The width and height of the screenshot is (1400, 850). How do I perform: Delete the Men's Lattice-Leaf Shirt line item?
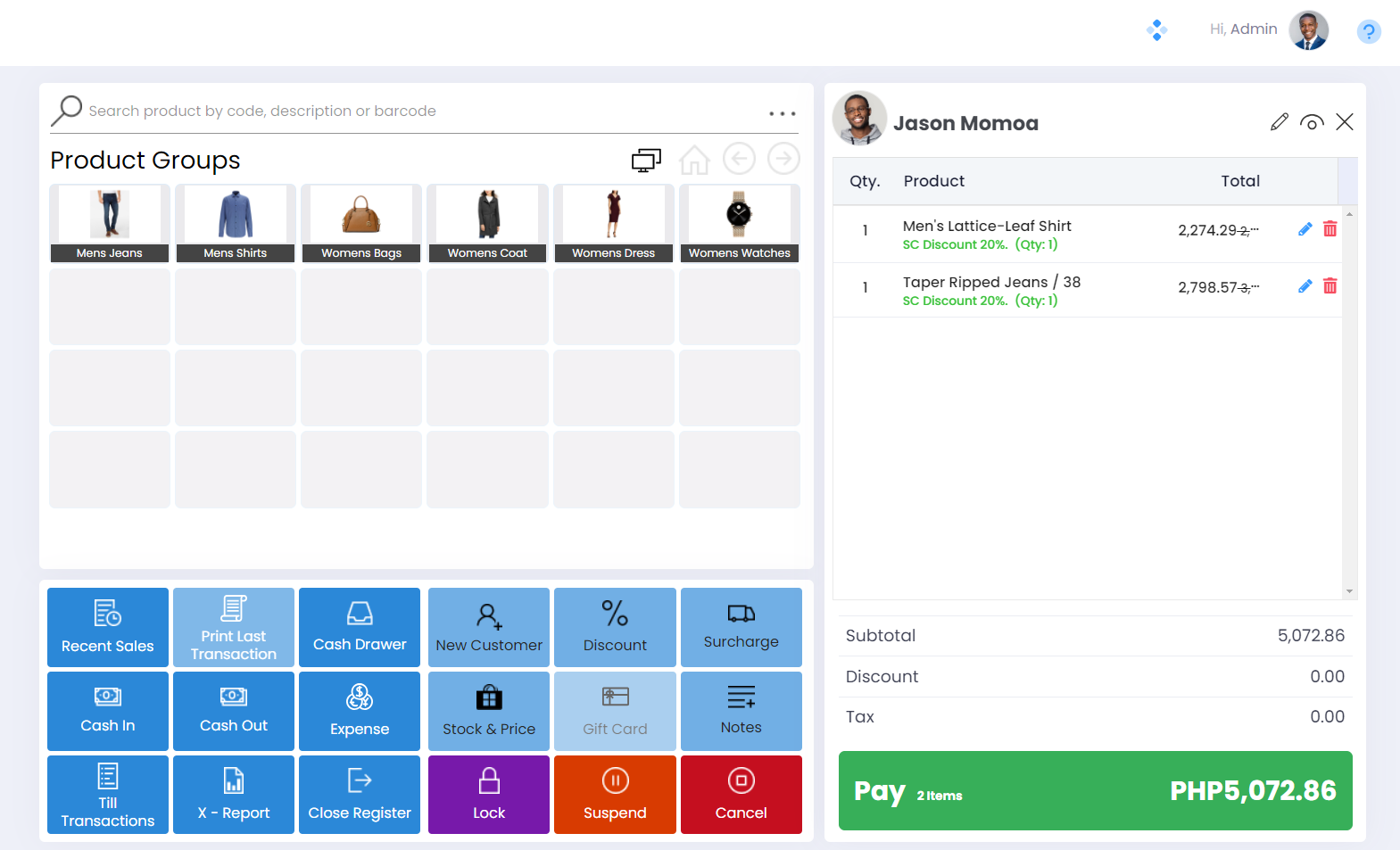pos(1330,229)
